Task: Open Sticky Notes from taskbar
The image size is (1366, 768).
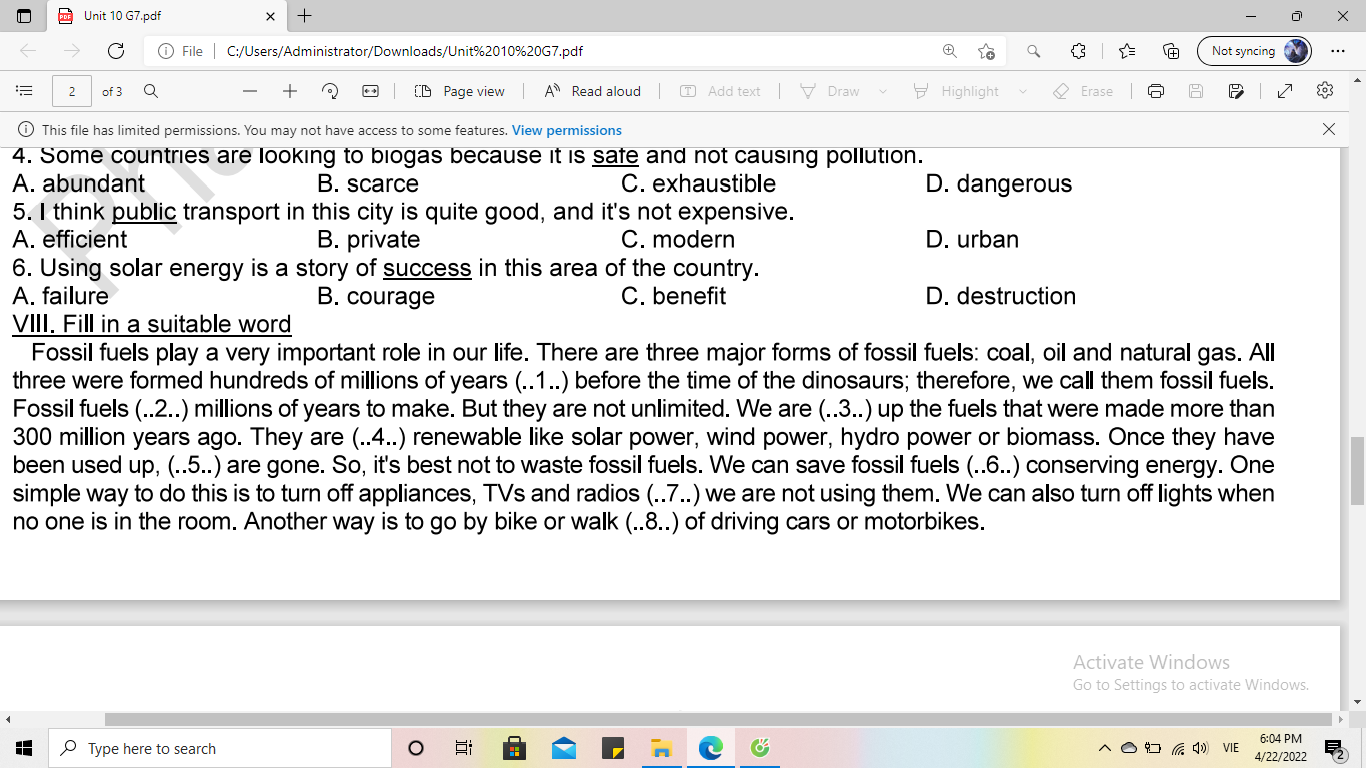Action: (x=613, y=748)
